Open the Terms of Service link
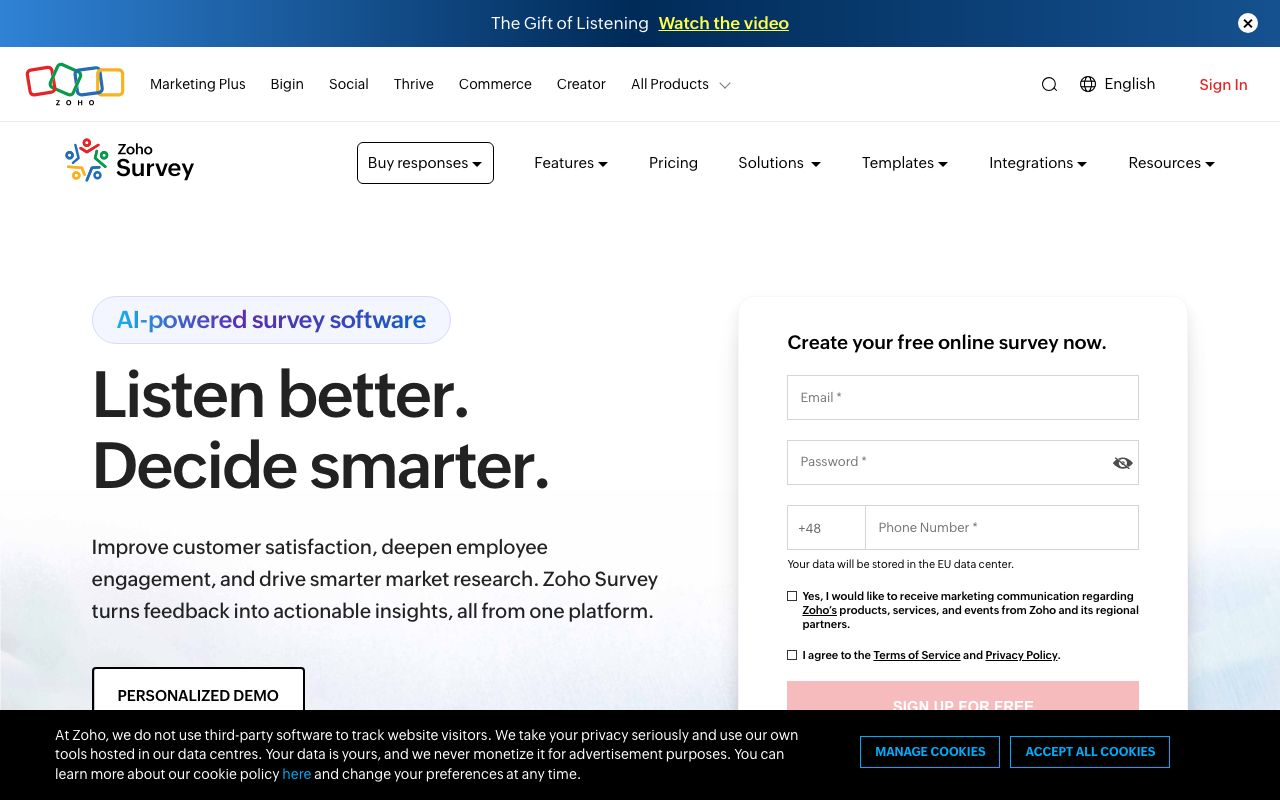 917,655
